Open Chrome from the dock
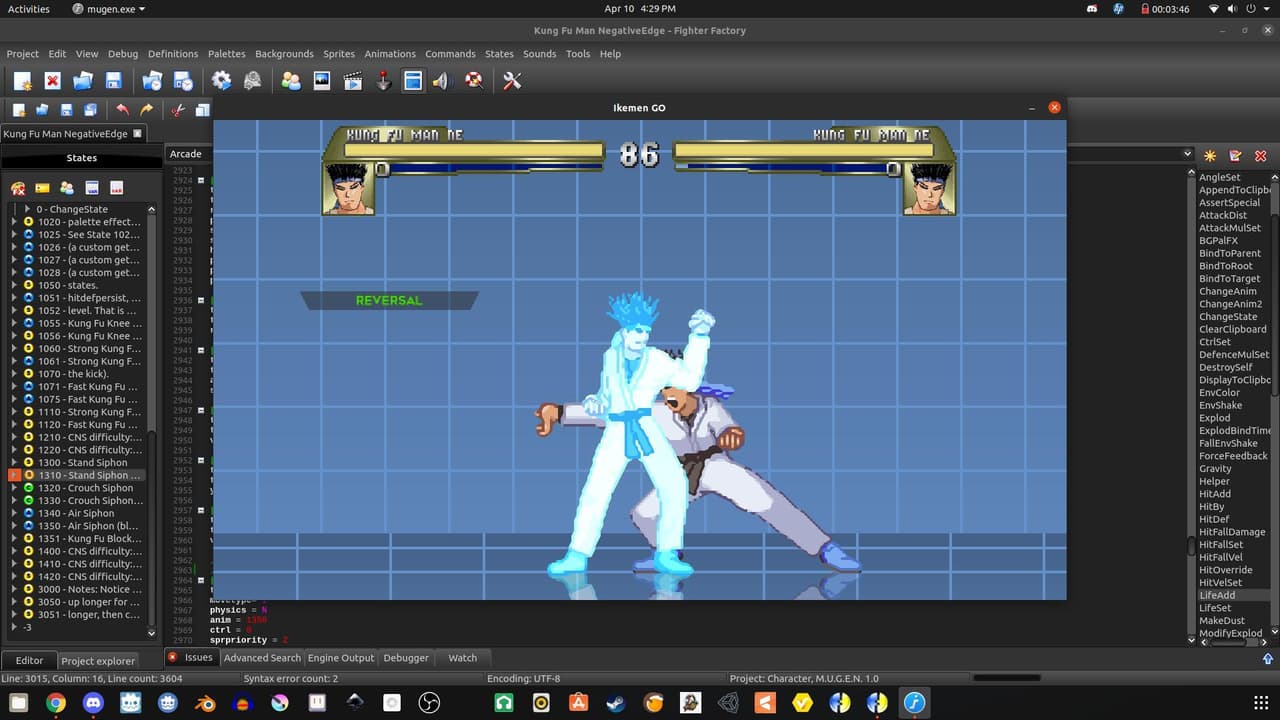 pos(56,703)
